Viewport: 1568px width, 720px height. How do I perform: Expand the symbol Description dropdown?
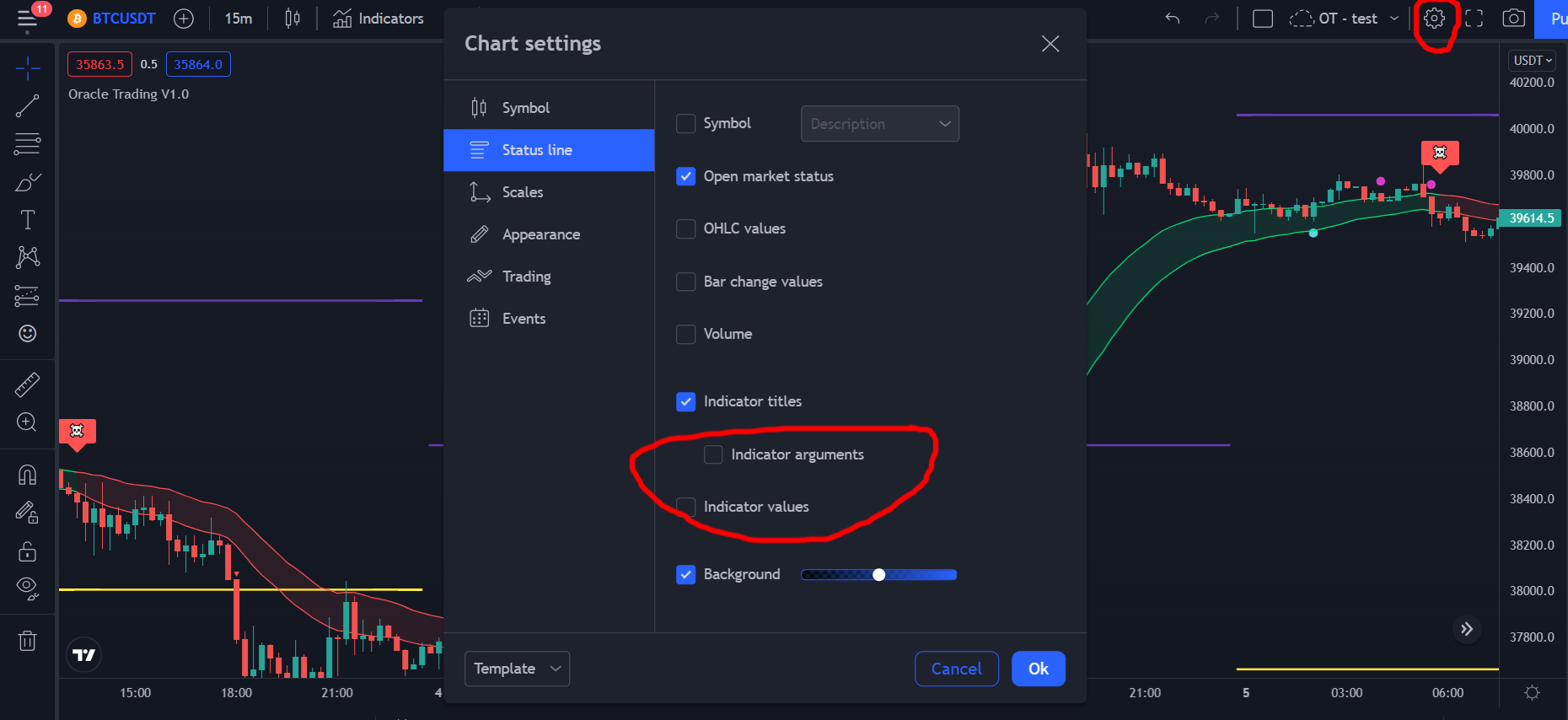coord(879,124)
